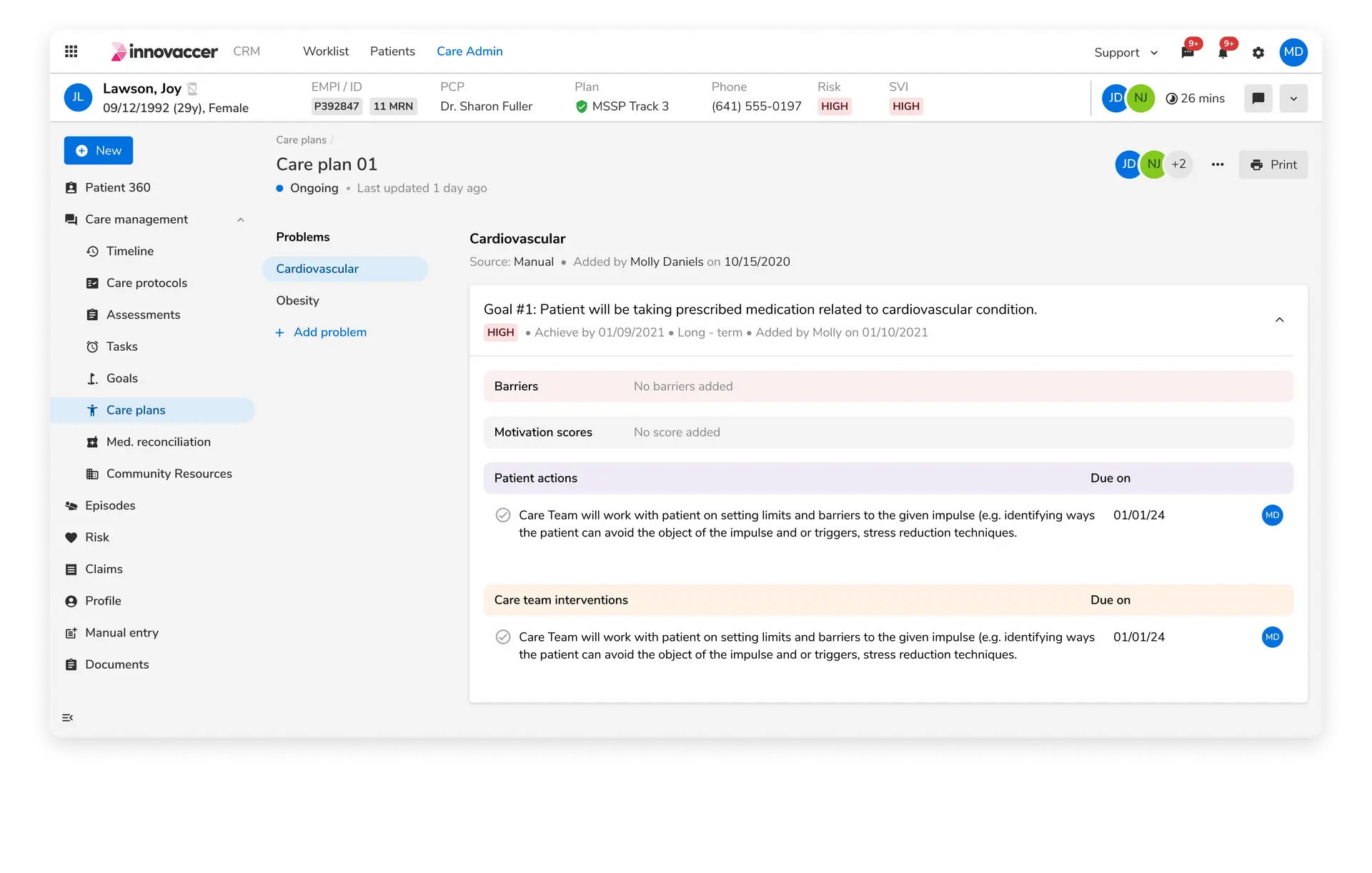Open the Care Admin tab
This screenshot has height=873, width=1372.
469,51
